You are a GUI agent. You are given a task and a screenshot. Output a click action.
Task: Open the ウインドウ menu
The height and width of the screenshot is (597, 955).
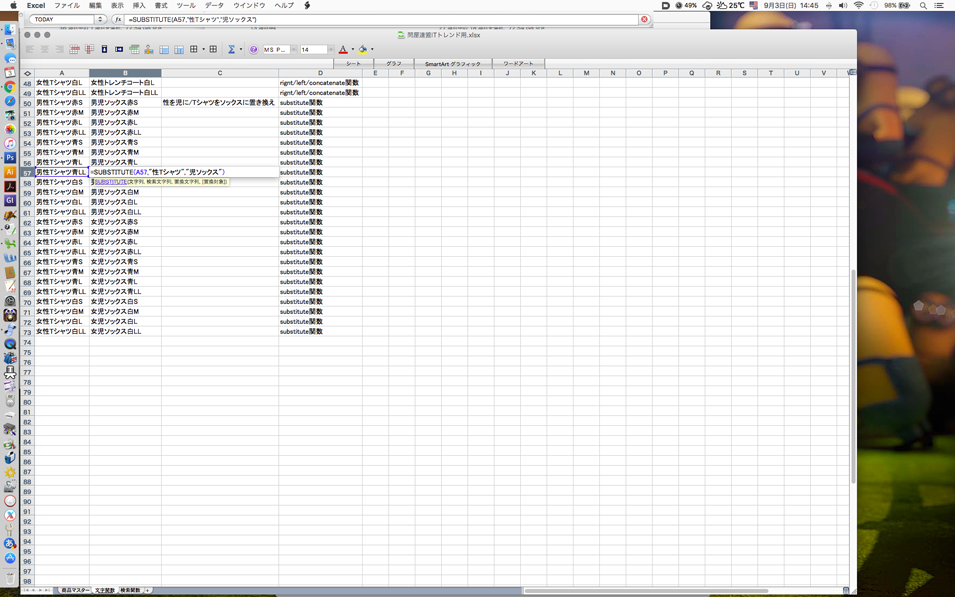(x=250, y=5)
